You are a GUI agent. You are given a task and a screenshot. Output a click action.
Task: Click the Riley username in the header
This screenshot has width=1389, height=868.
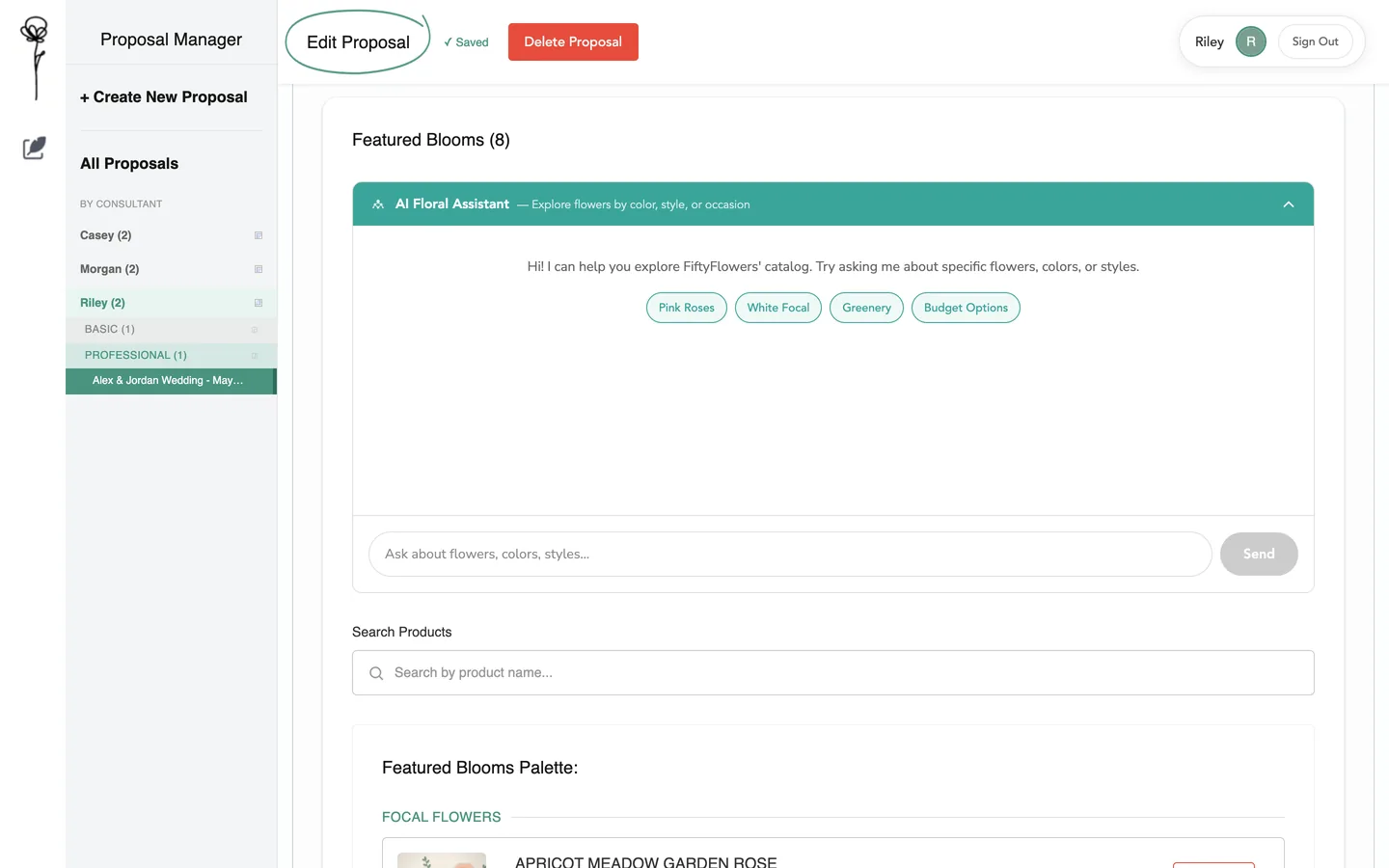[1210, 41]
